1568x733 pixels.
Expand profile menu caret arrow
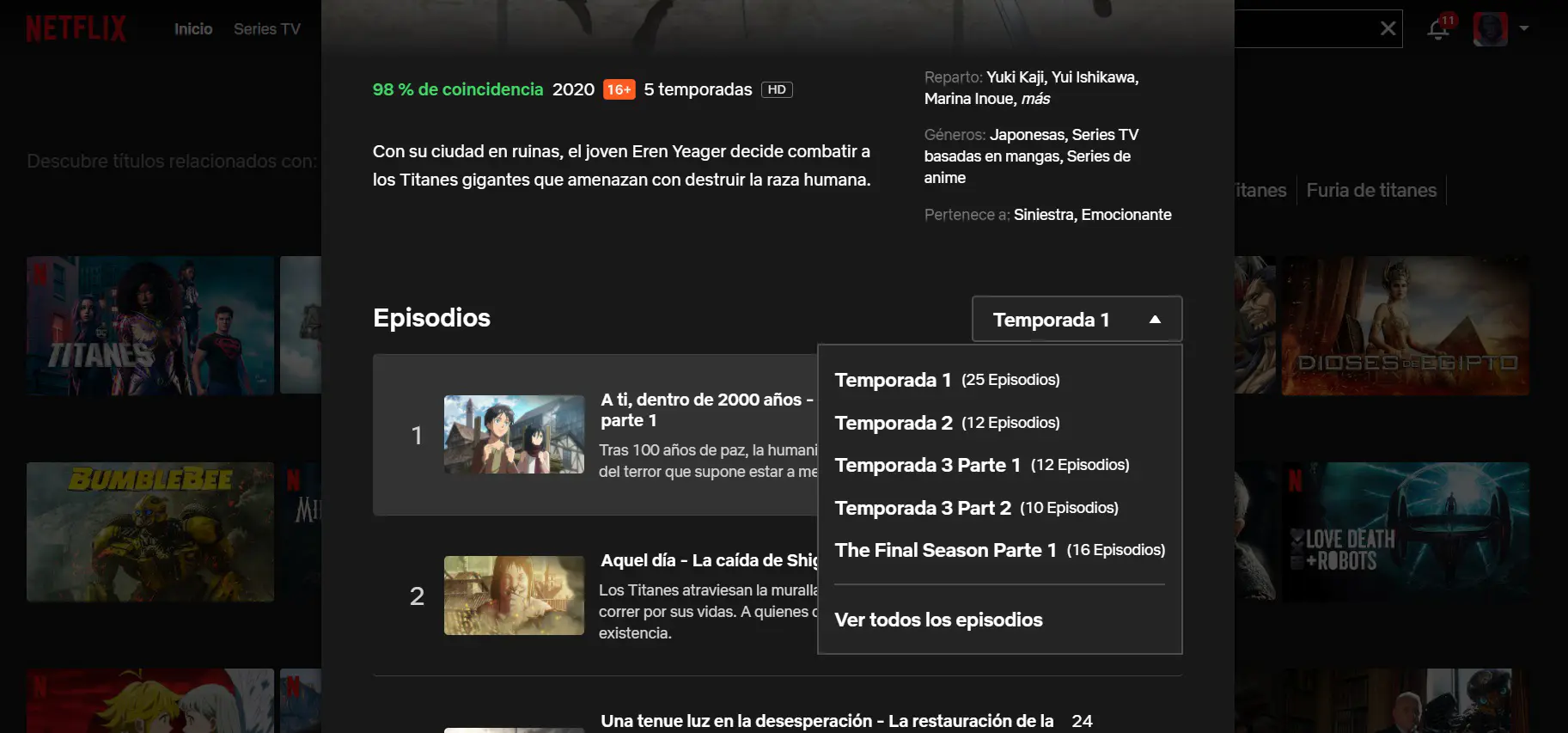(x=1524, y=28)
